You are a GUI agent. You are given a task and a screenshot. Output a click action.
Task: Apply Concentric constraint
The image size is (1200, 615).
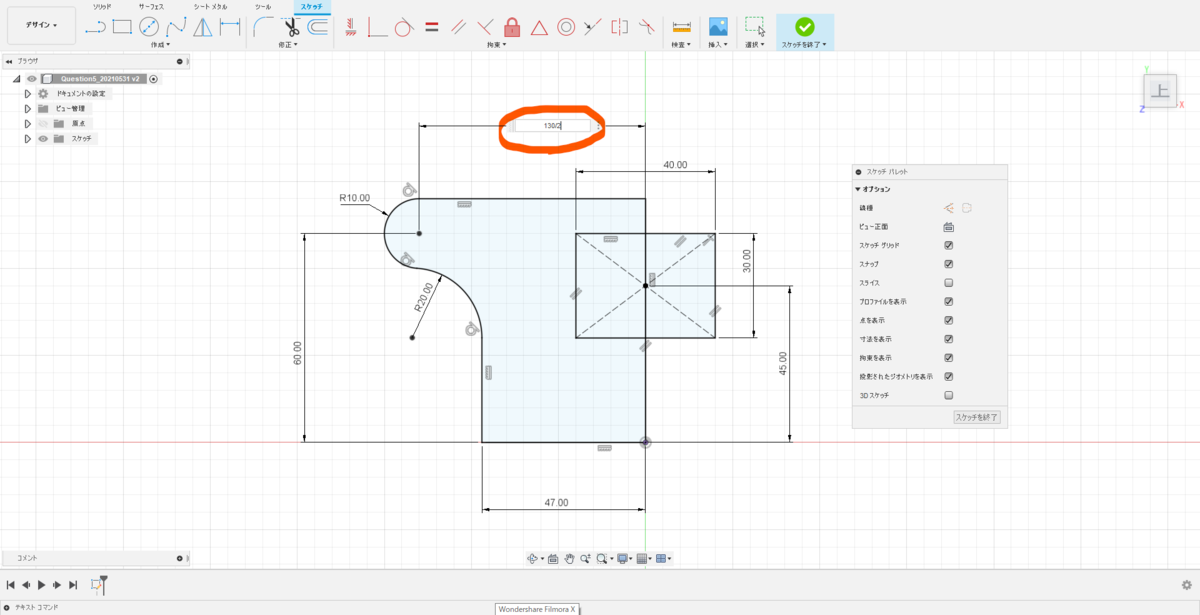[x=566, y=26]
